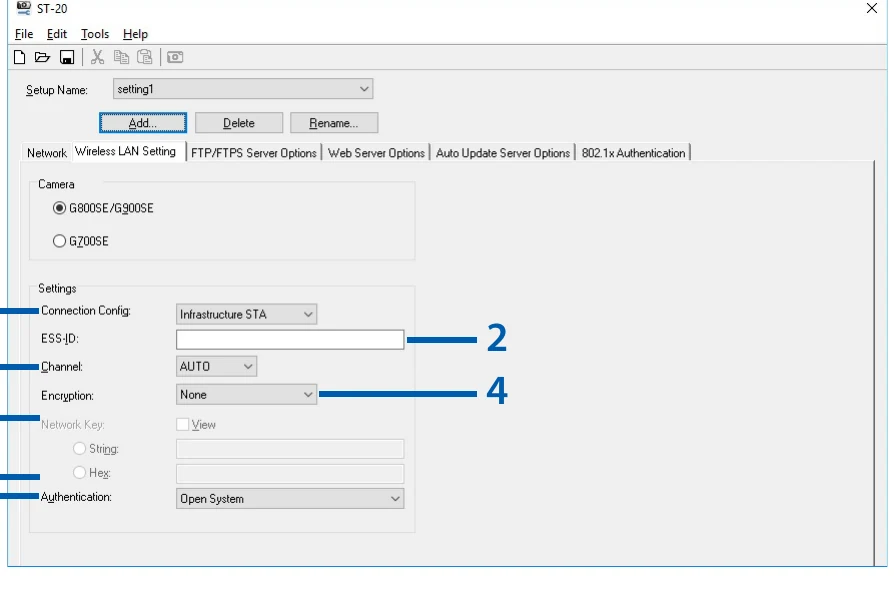
Task: Select the G700SE camera radio button
Action: coord(59,241)
